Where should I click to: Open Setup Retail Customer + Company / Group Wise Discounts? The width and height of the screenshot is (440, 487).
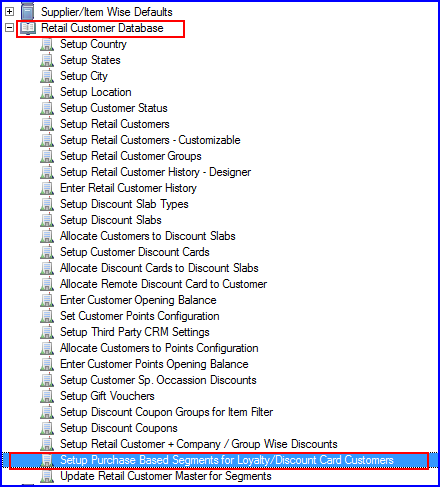(x=199, y=444)
